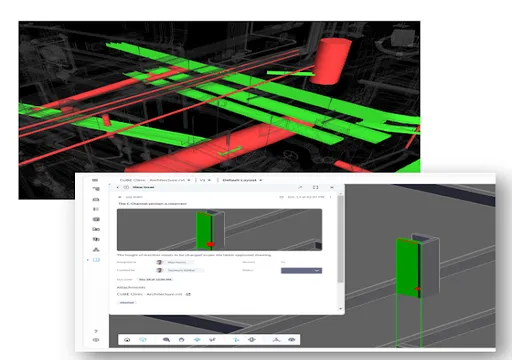Select the green C-channel element in 3D viewport

click(x=407, y=267)
